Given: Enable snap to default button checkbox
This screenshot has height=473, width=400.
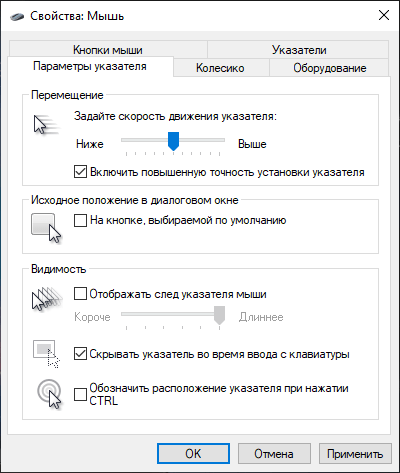Looking at the screenshot, I should coord(80,220).
